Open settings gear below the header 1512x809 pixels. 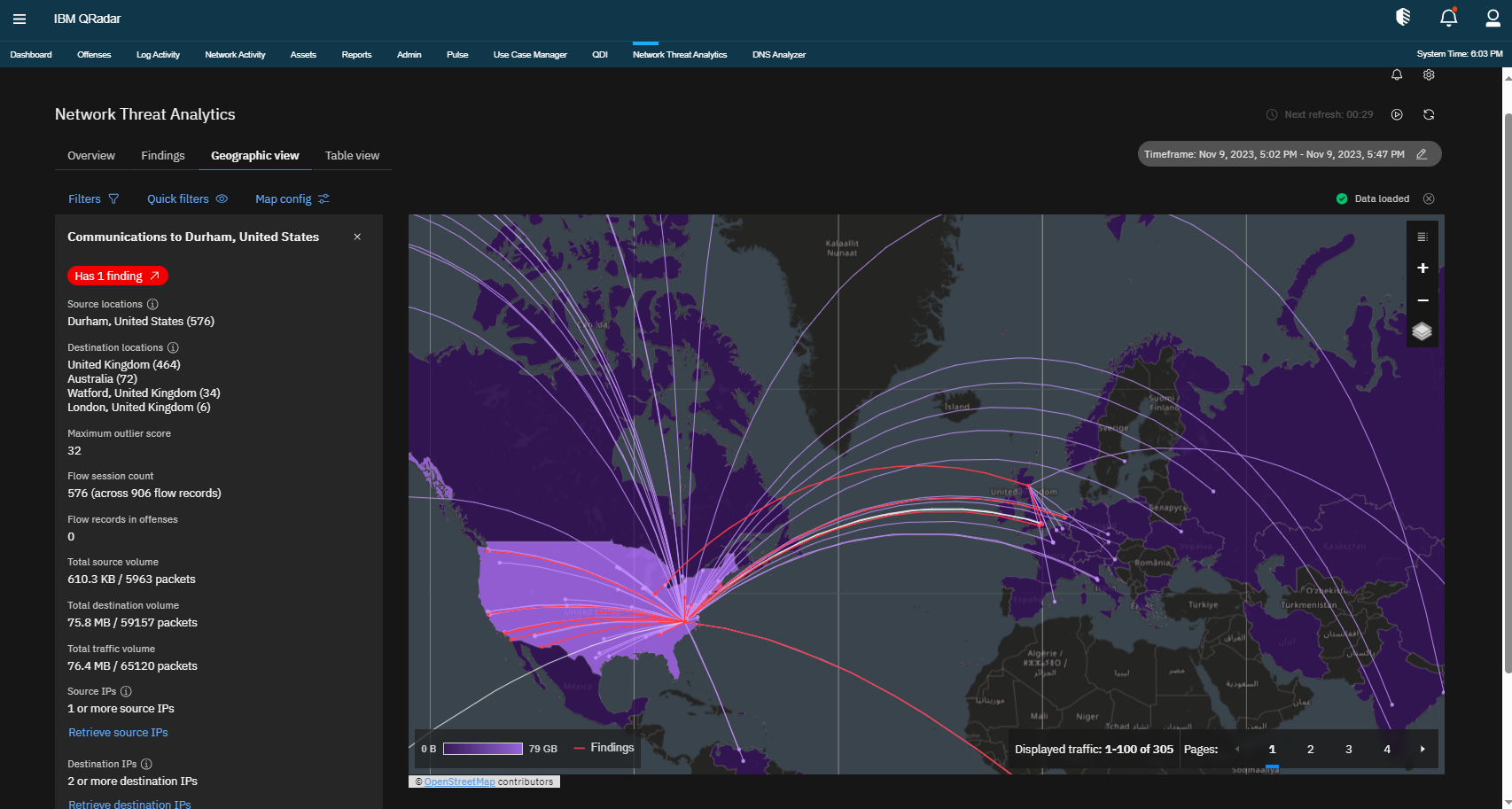pyautogui.click(x=1429, y=75)
